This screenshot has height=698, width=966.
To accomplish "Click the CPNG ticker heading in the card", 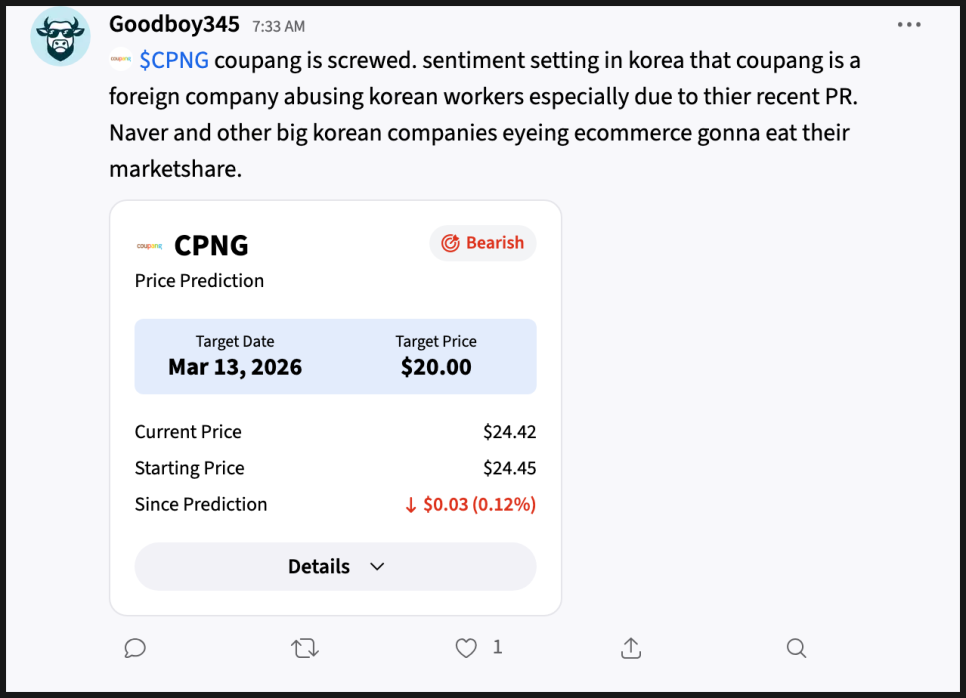I will point(211,245).
